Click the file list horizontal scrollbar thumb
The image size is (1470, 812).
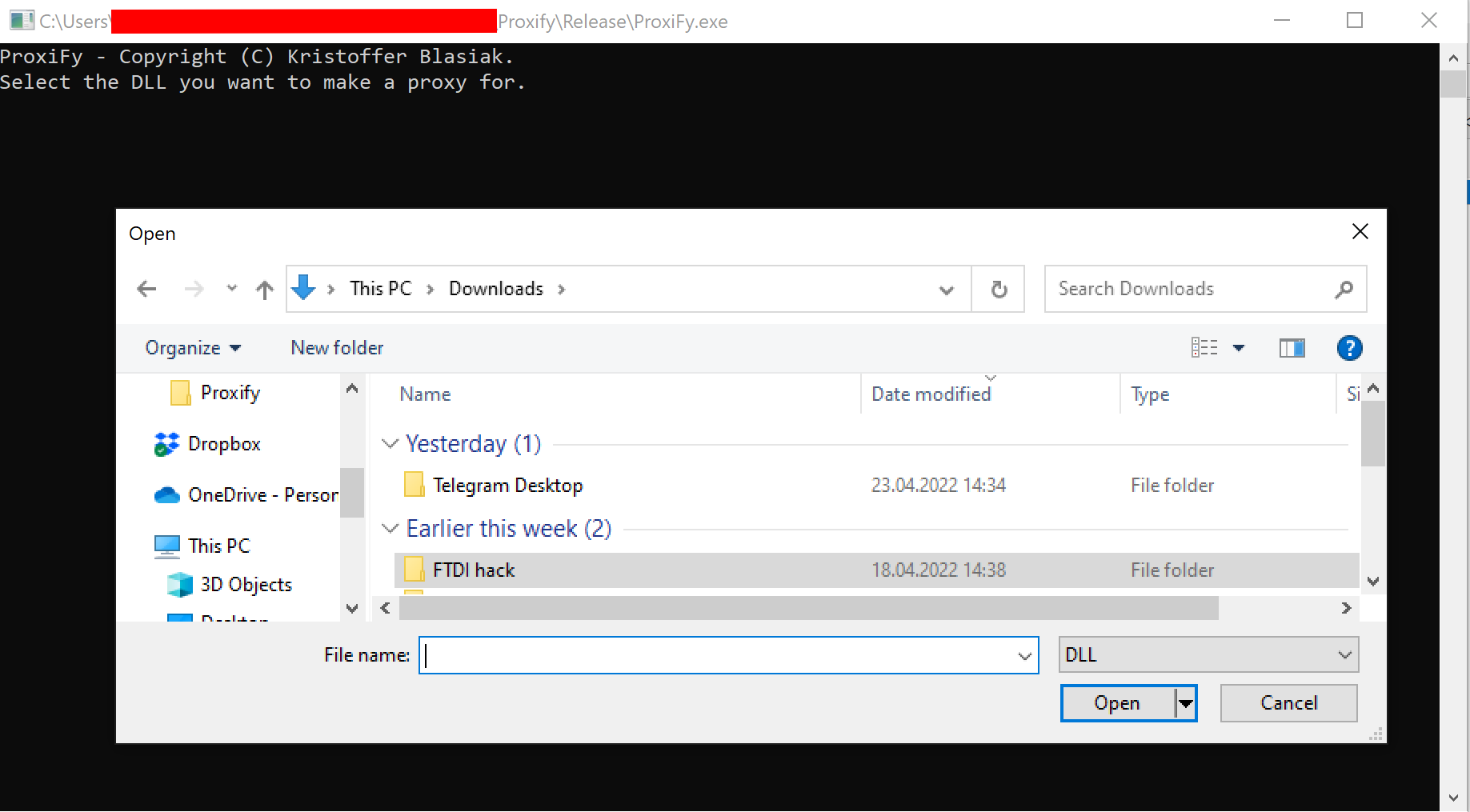pyautogui.click(x=808, y=608)
